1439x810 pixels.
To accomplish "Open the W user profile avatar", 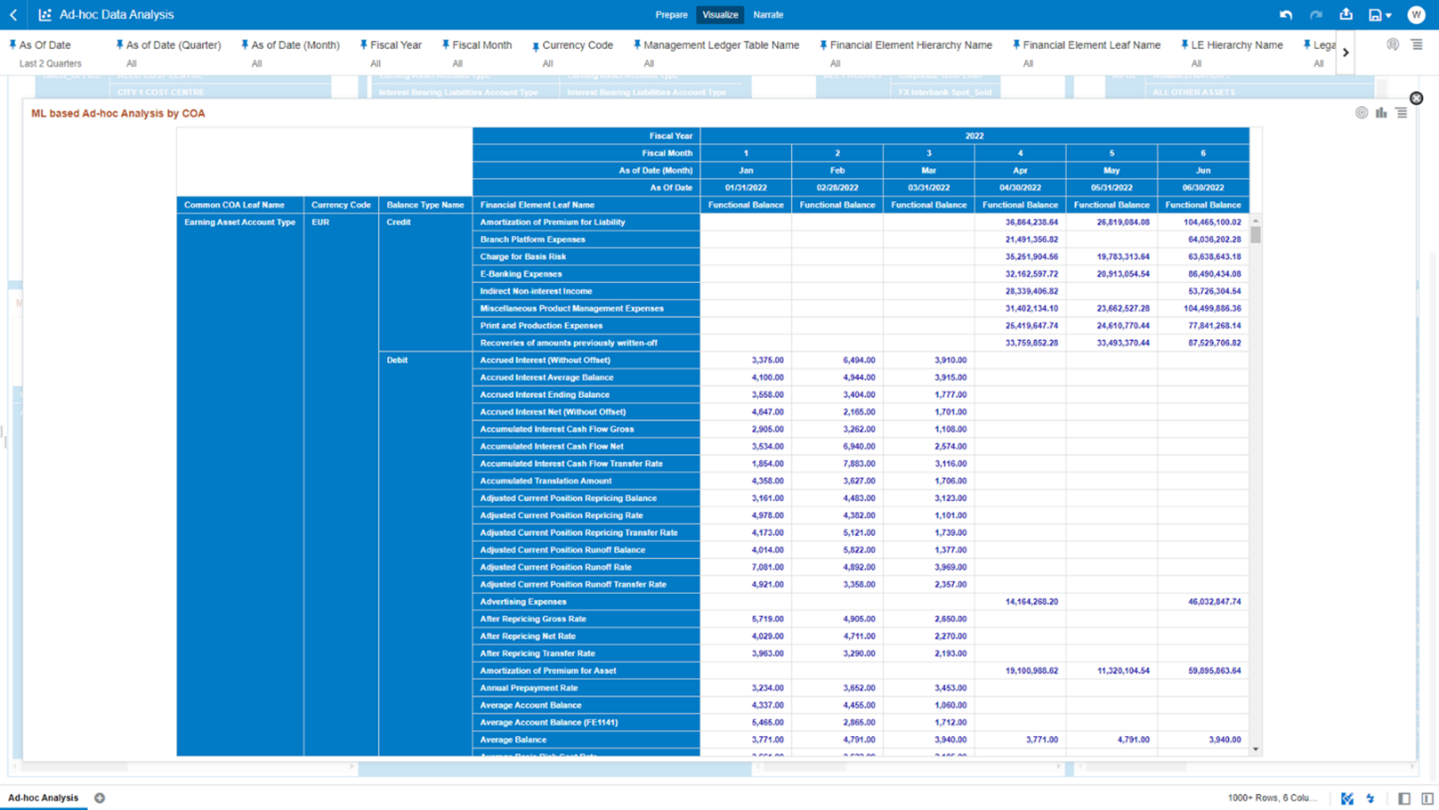I will point(1415,15).
